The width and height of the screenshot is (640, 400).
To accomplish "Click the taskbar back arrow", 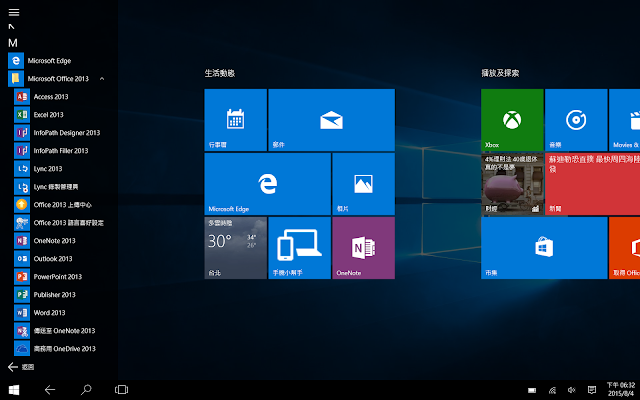I will 50,390.
